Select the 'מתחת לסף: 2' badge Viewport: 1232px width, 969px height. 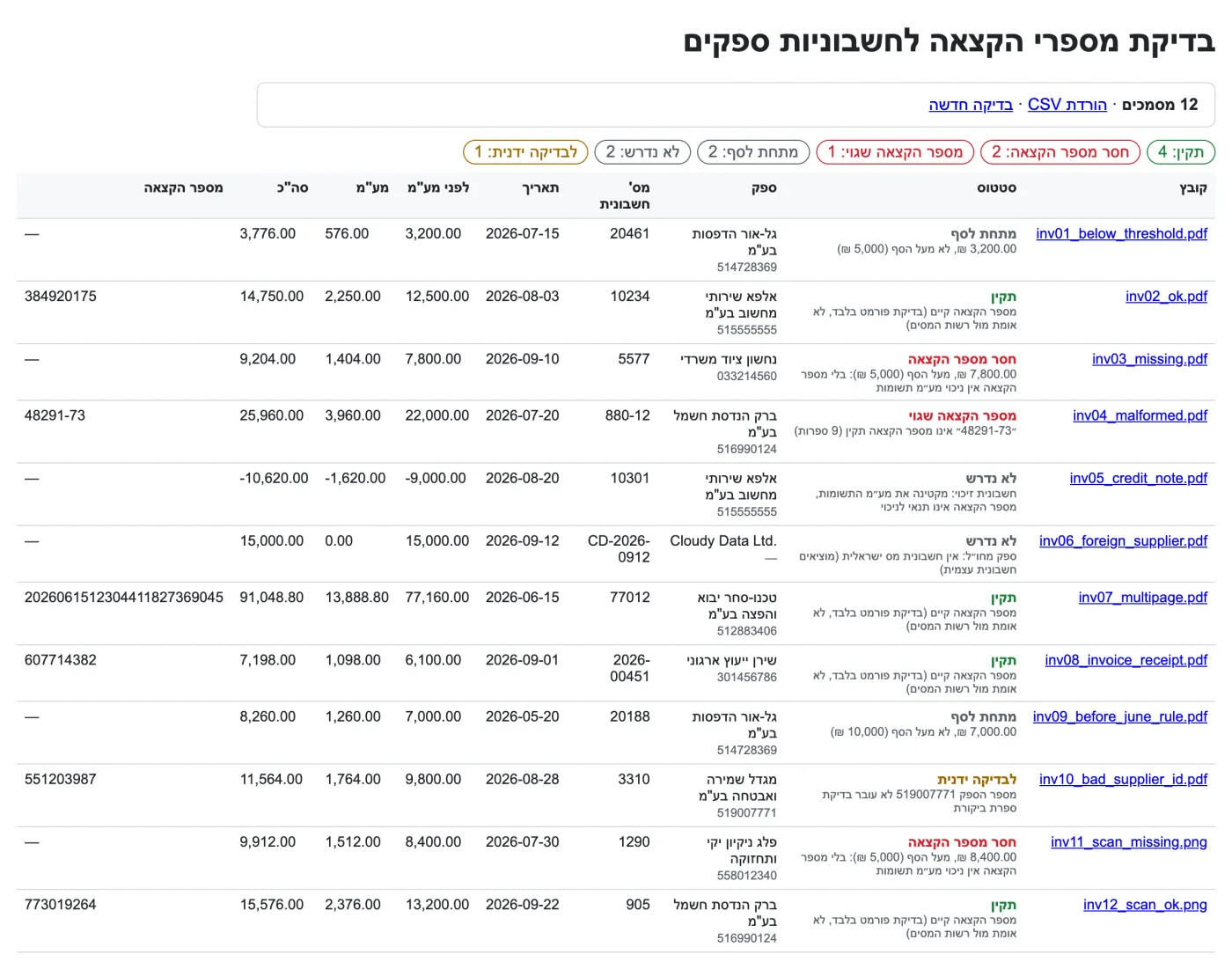point(753,152)
